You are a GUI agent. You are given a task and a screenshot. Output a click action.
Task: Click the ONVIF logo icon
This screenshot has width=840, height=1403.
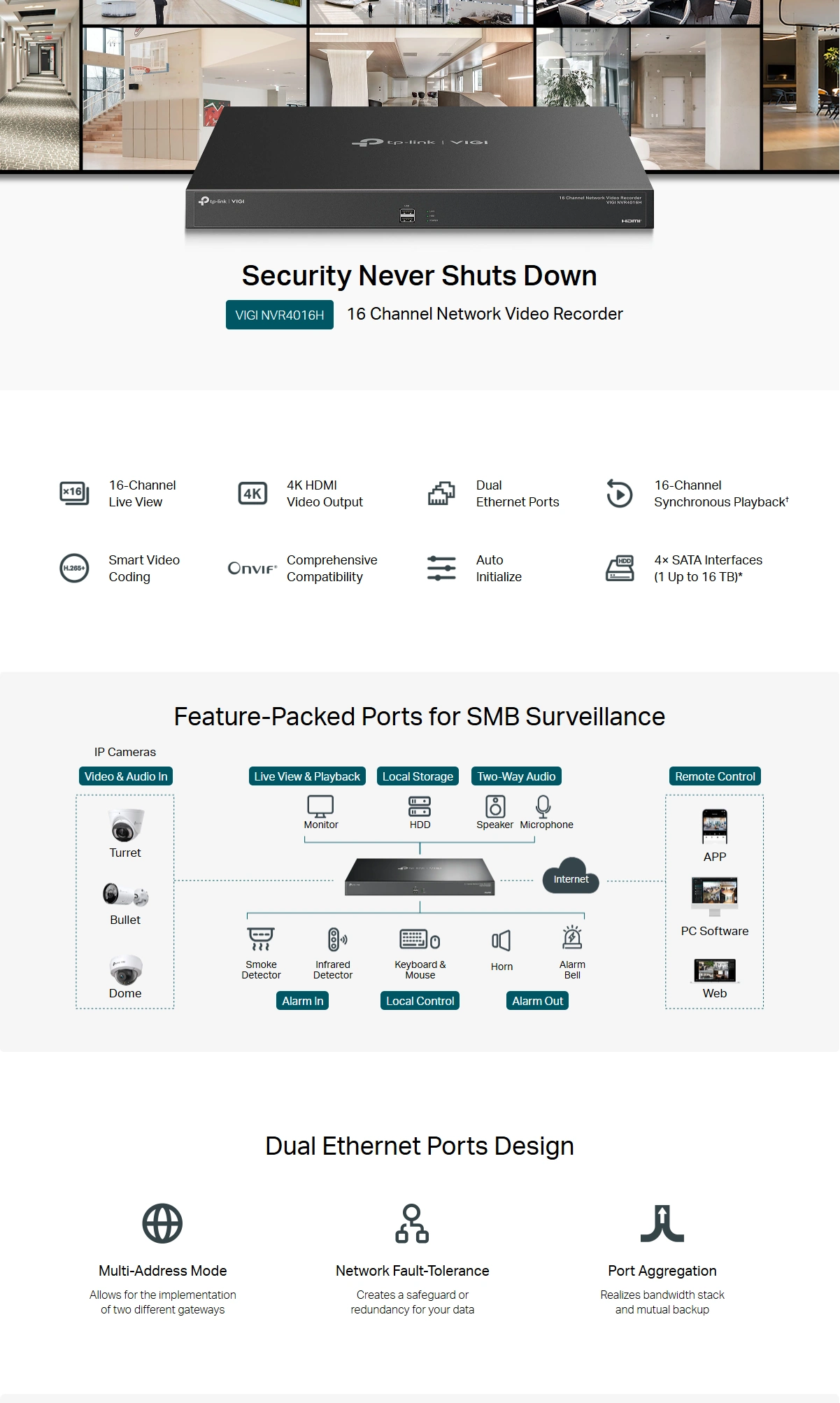(252, 568)
